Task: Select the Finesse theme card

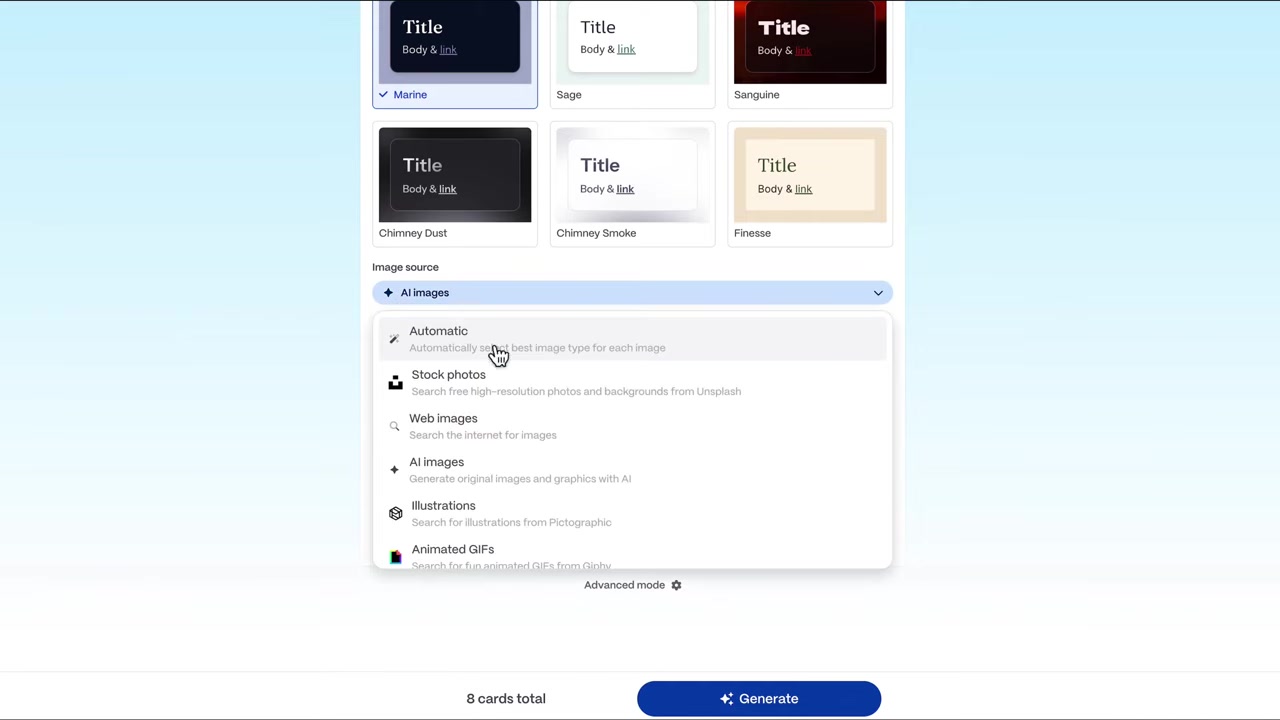Action: coord(810,184)
